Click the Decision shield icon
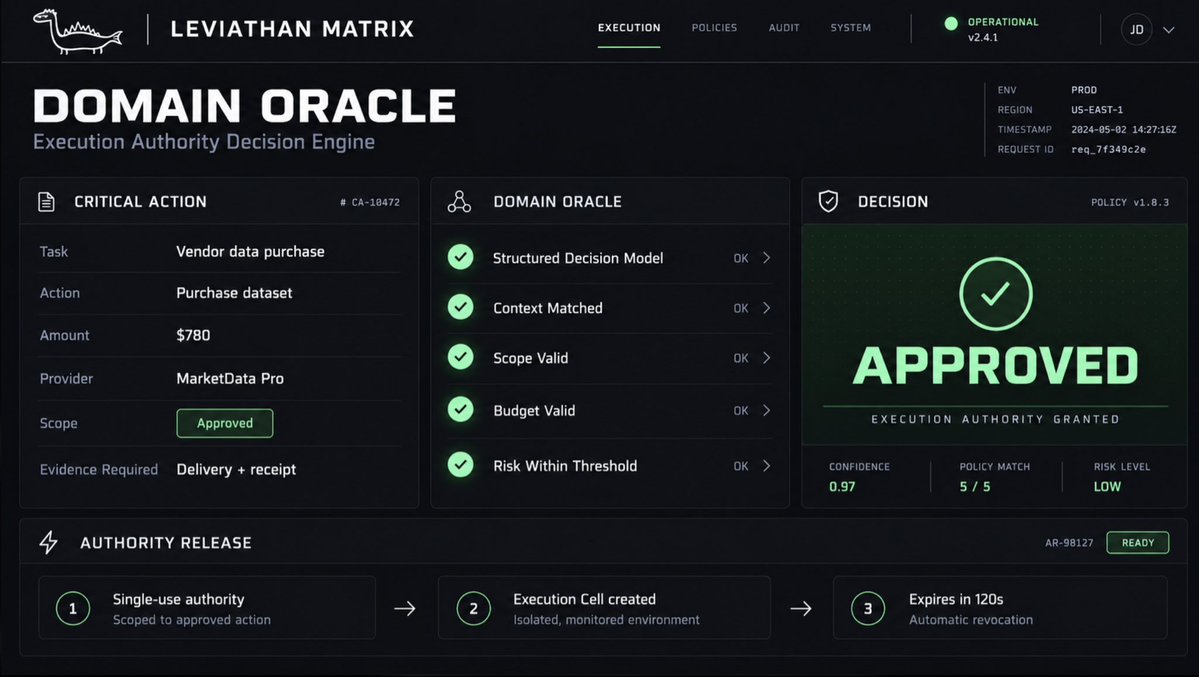This screenshot has height=677, width=1199. click(x=828, y=201)
